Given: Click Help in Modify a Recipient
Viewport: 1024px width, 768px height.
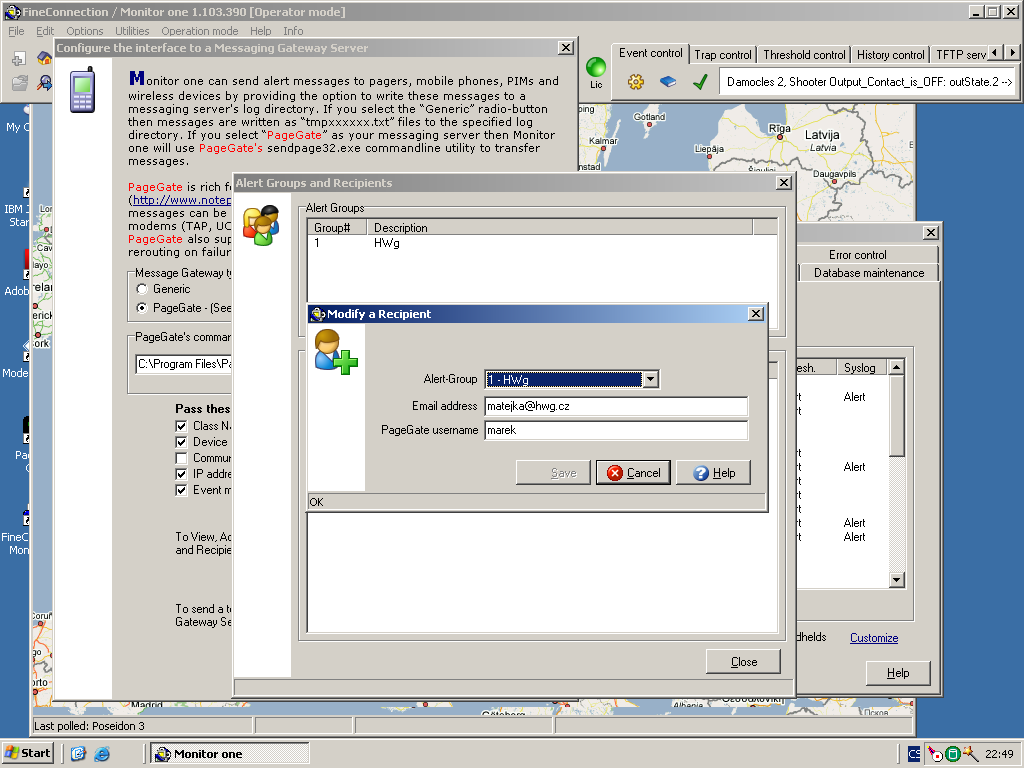Looking at the screenshot, I should click(713, 473).
